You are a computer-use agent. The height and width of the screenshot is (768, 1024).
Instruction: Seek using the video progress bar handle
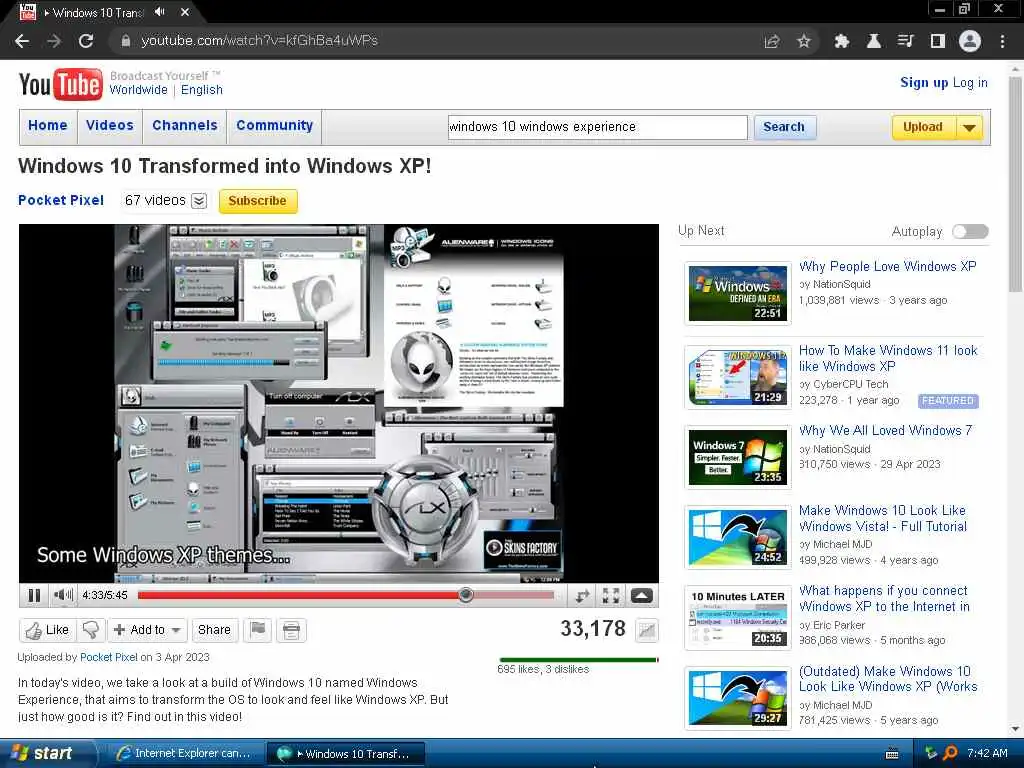pos(466,595)
